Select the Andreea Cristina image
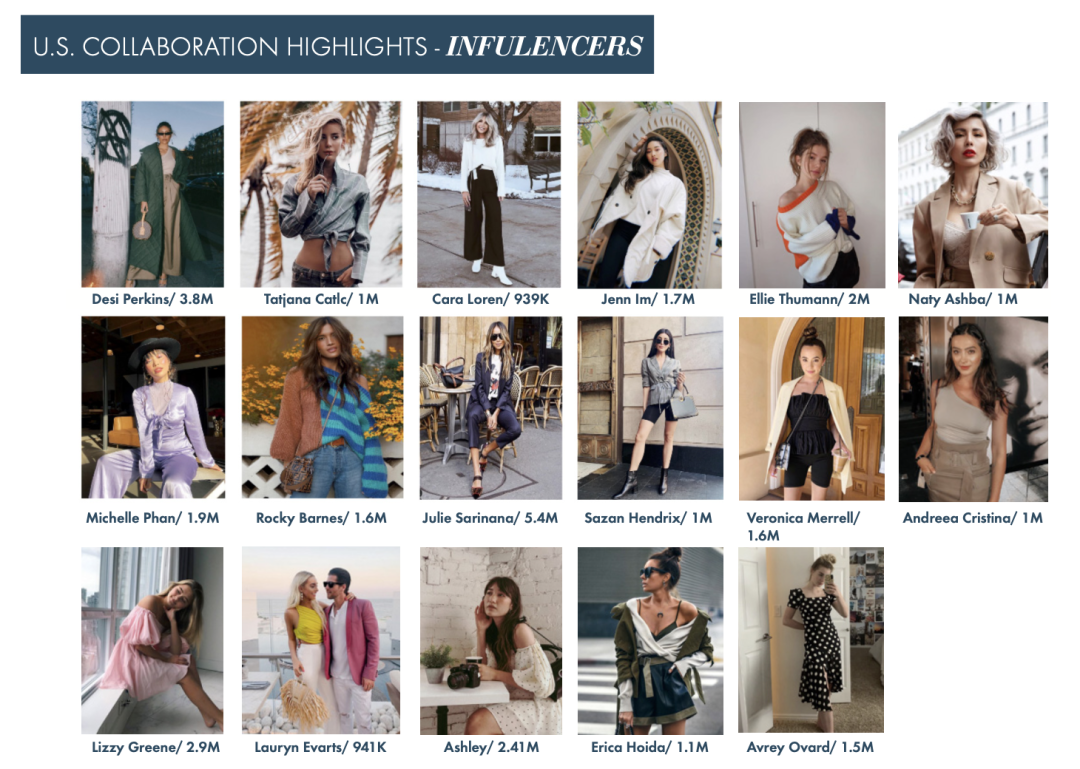 pos(973,409)
